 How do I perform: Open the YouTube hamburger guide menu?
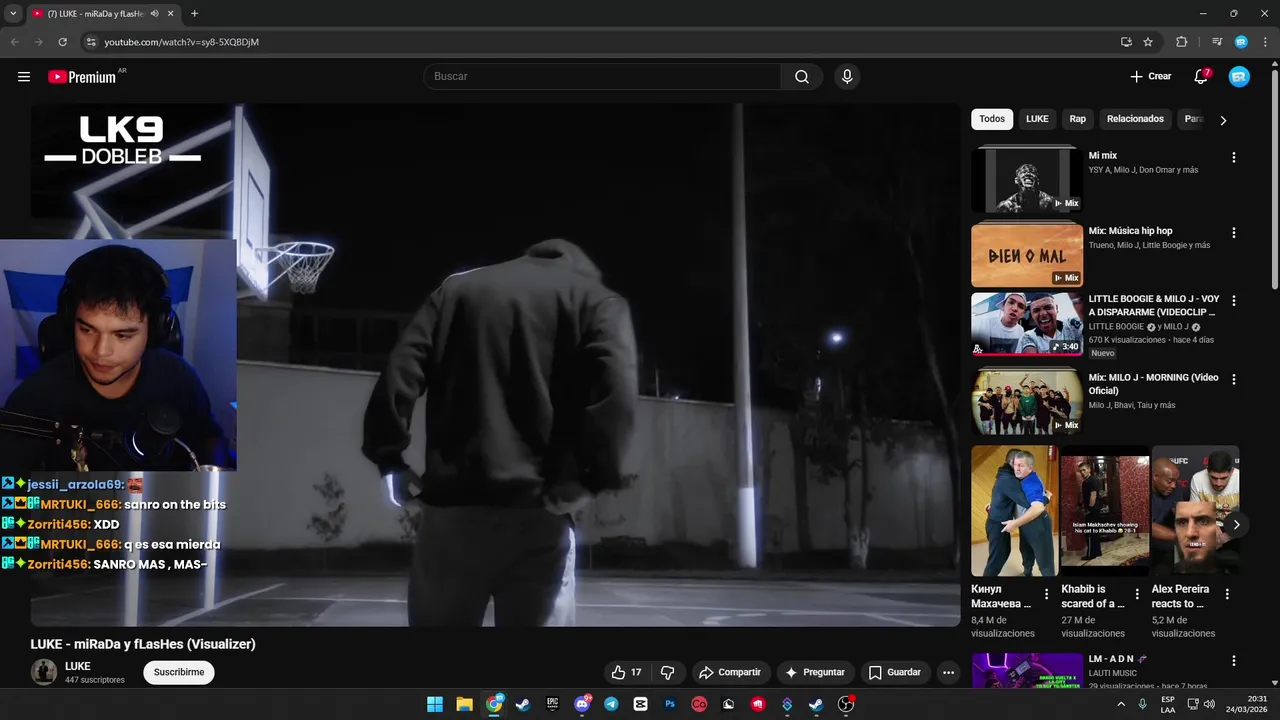[x=24, y=77]
